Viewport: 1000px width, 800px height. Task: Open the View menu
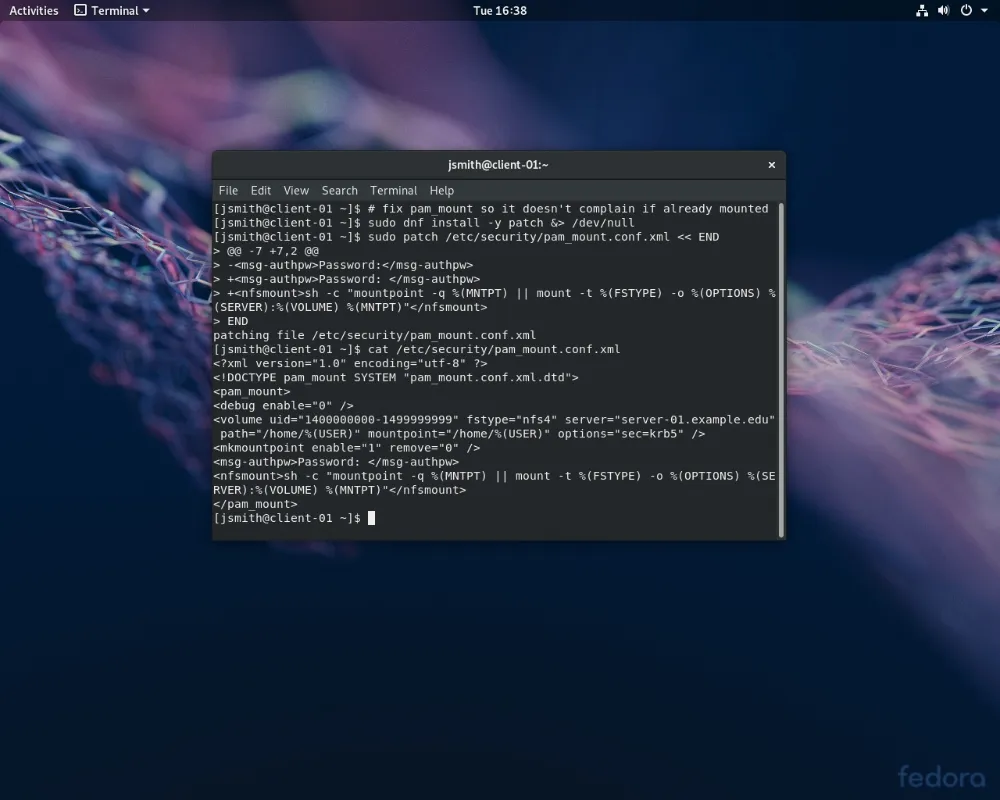pyautogui.click(x=296, y=190)
